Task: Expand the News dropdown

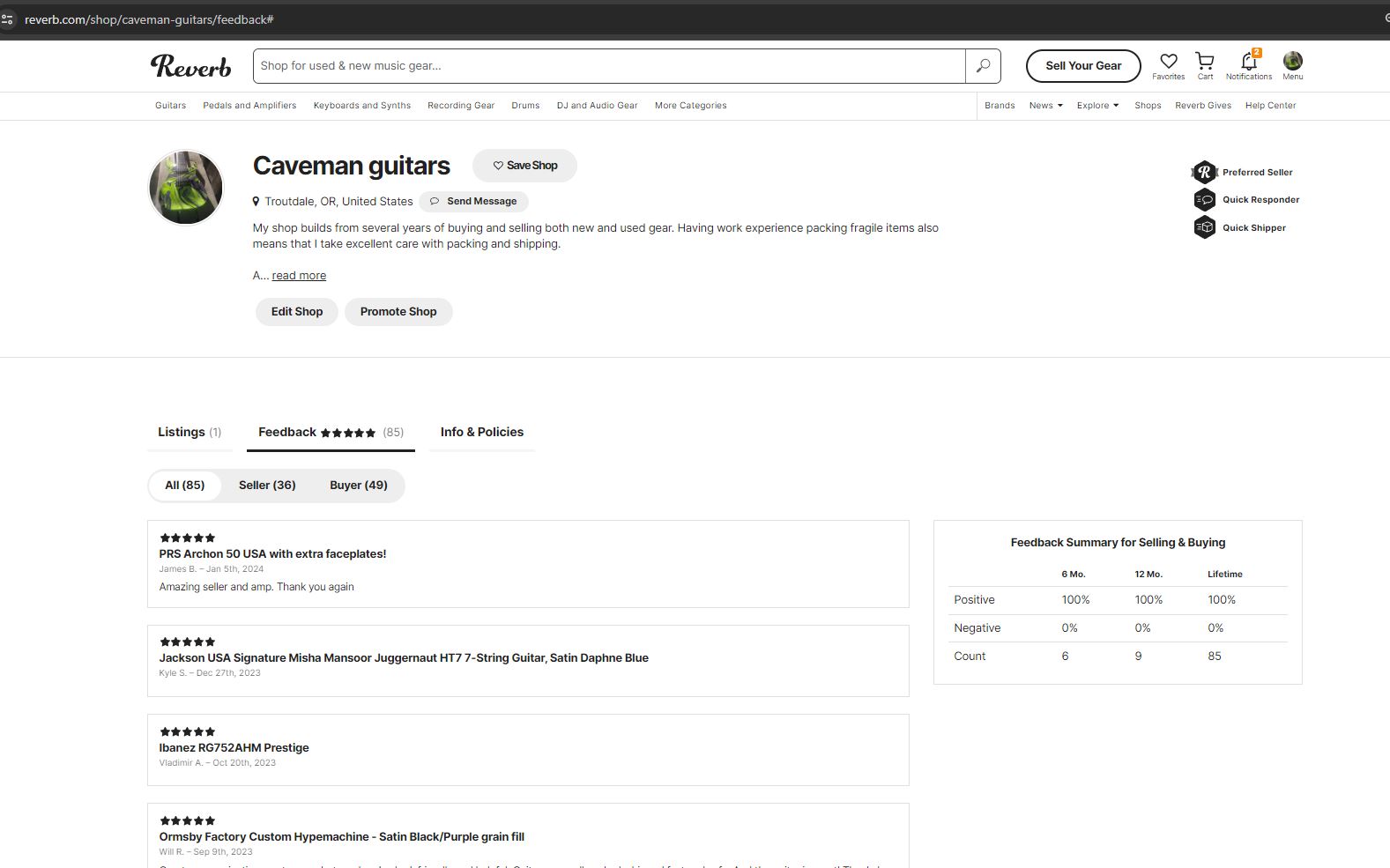Action: tap(1045, 106)
